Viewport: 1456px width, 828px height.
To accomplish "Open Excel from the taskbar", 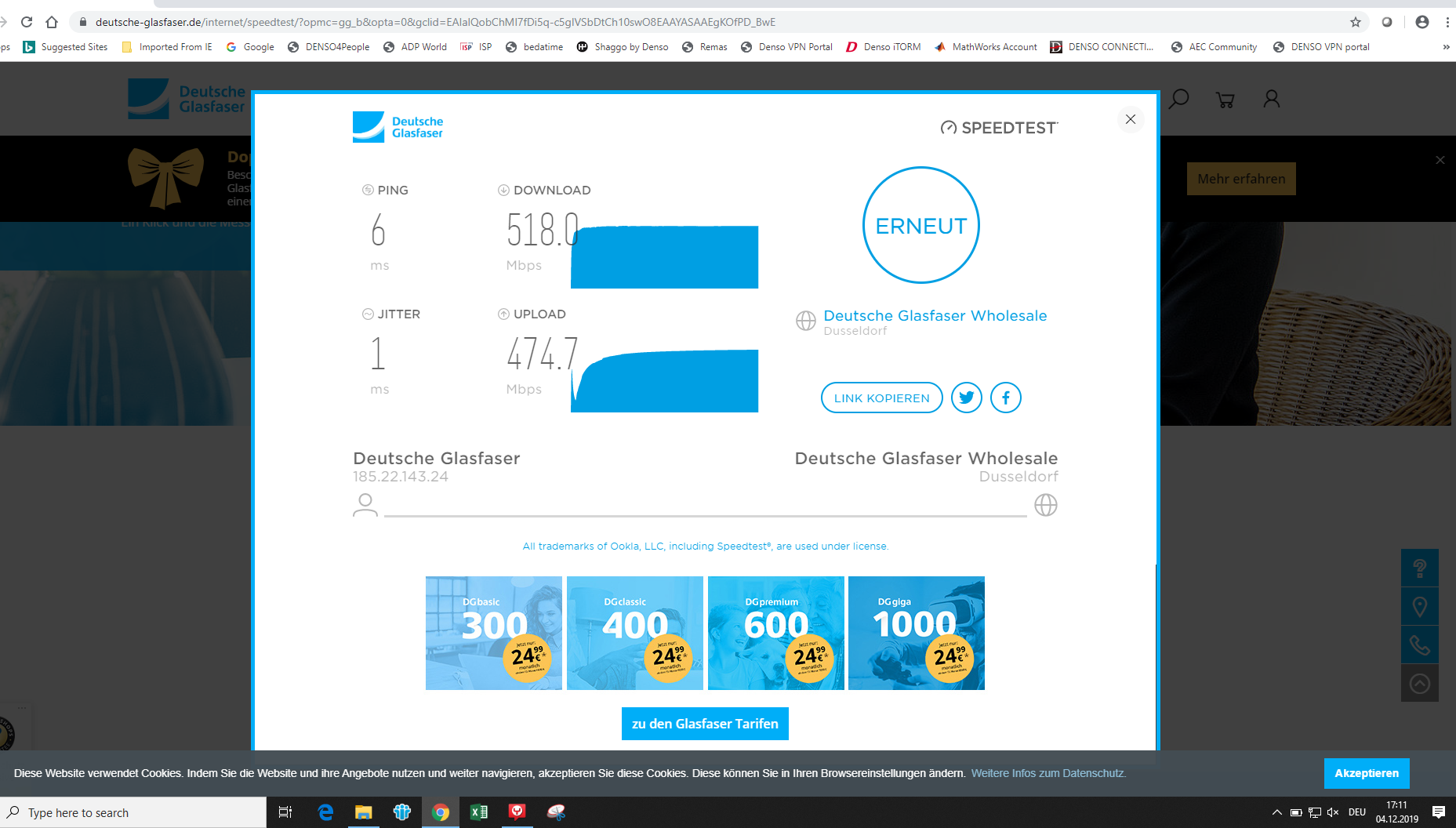I will [x=479, y=812].
